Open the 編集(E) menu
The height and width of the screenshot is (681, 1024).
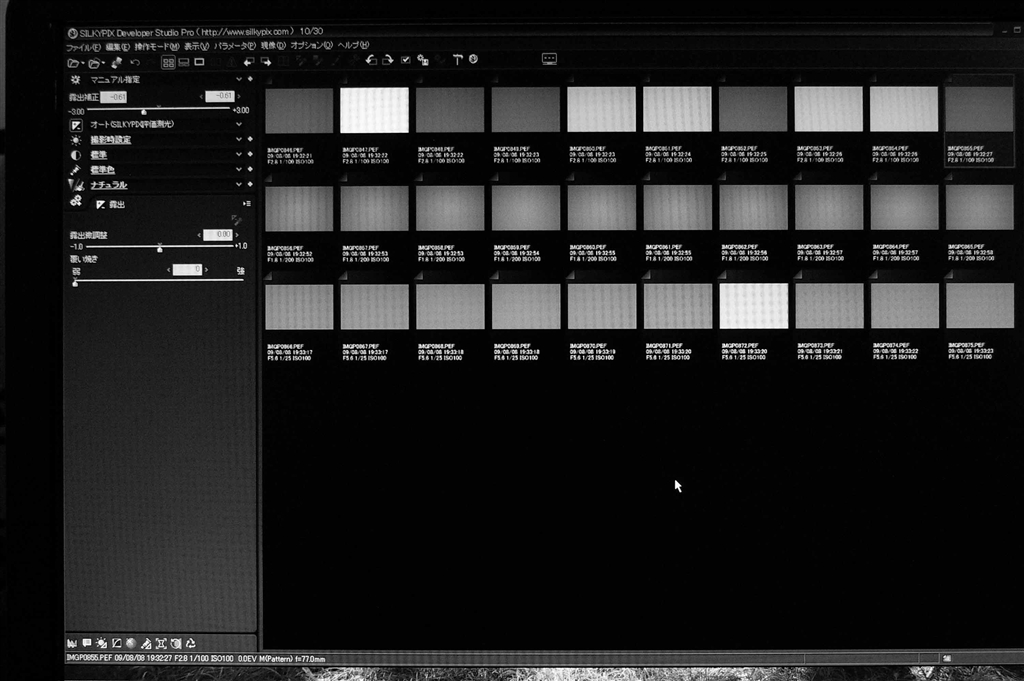click(x=118, y=47)
